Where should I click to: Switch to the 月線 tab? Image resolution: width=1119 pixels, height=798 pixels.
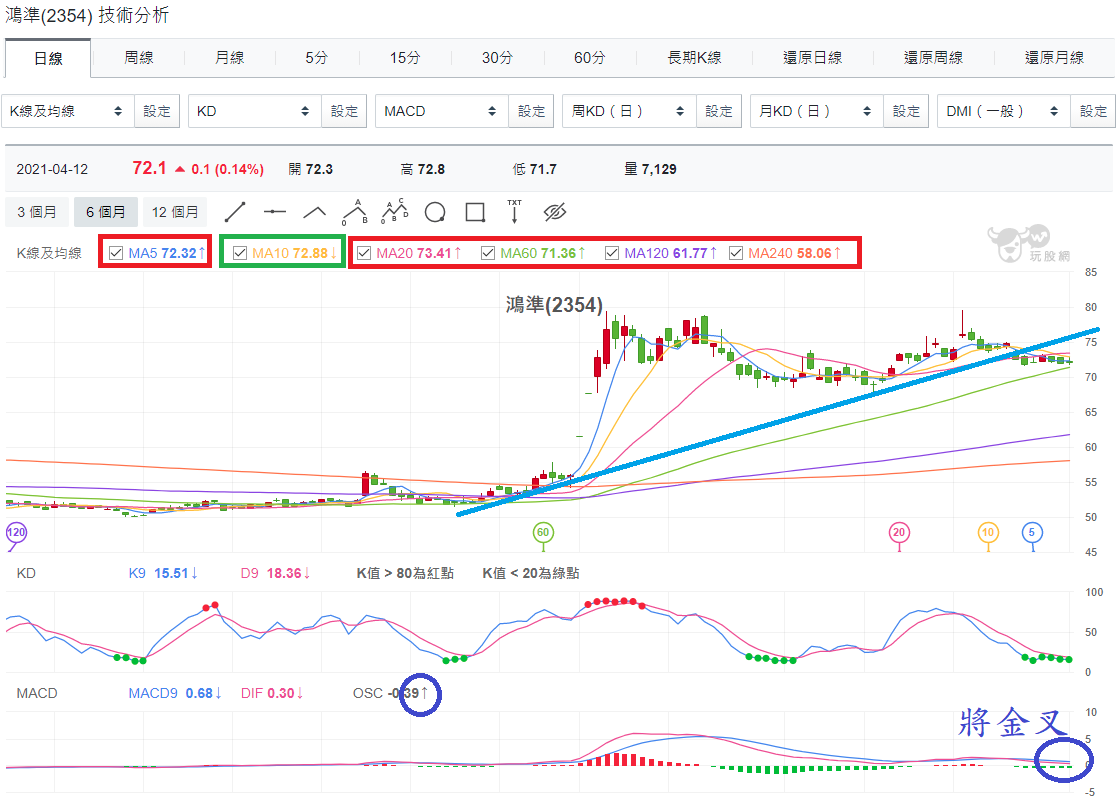pyautogui.click(x=229, y=58)
